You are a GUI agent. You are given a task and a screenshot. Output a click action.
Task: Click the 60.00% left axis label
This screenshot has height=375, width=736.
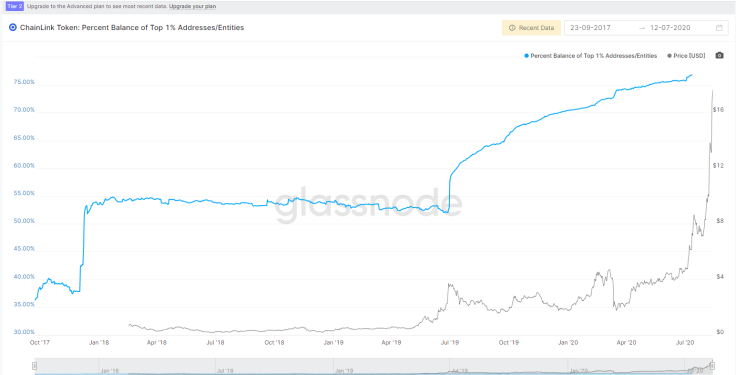coord(24,166)
